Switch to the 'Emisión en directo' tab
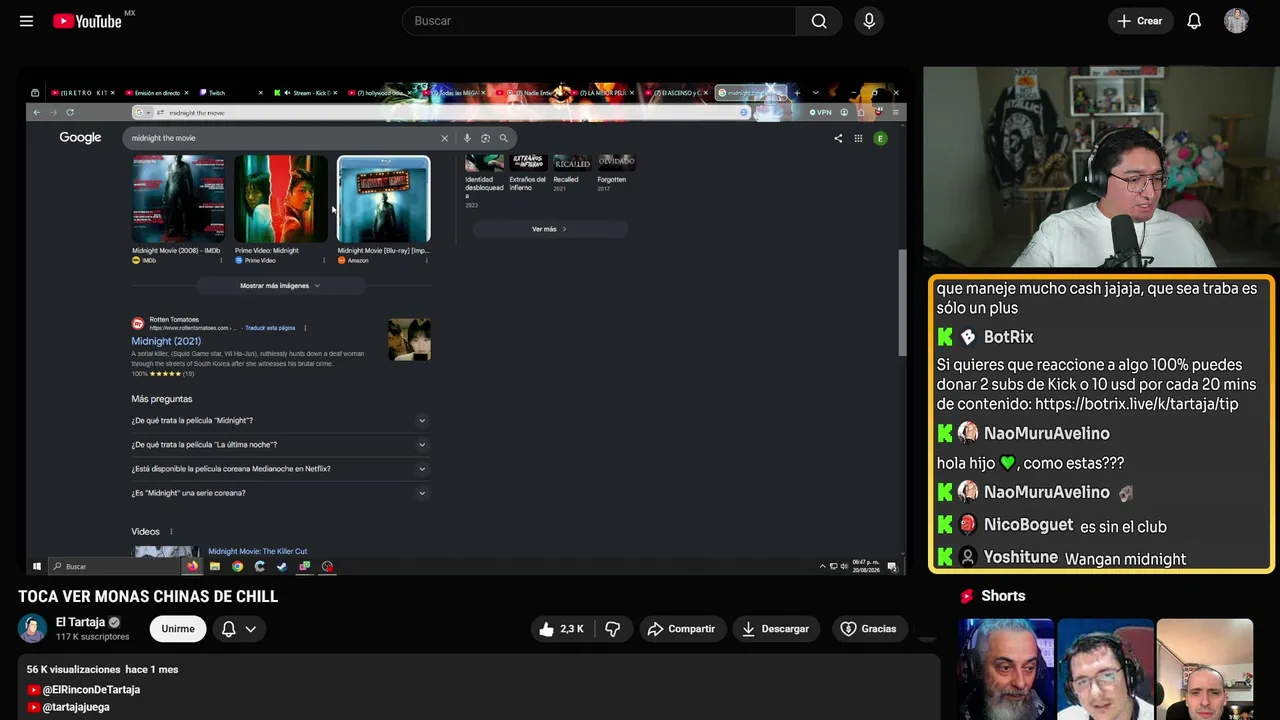Viewport: 1280px width, 720px height. (157, 93)
